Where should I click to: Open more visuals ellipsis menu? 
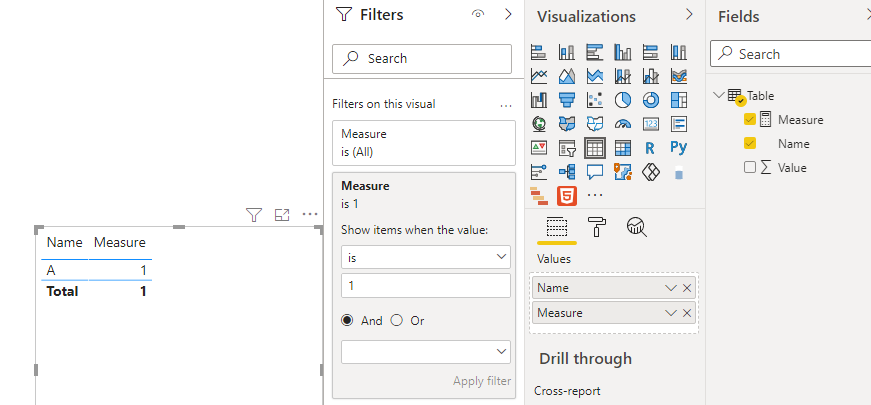[x=595, y=196]
